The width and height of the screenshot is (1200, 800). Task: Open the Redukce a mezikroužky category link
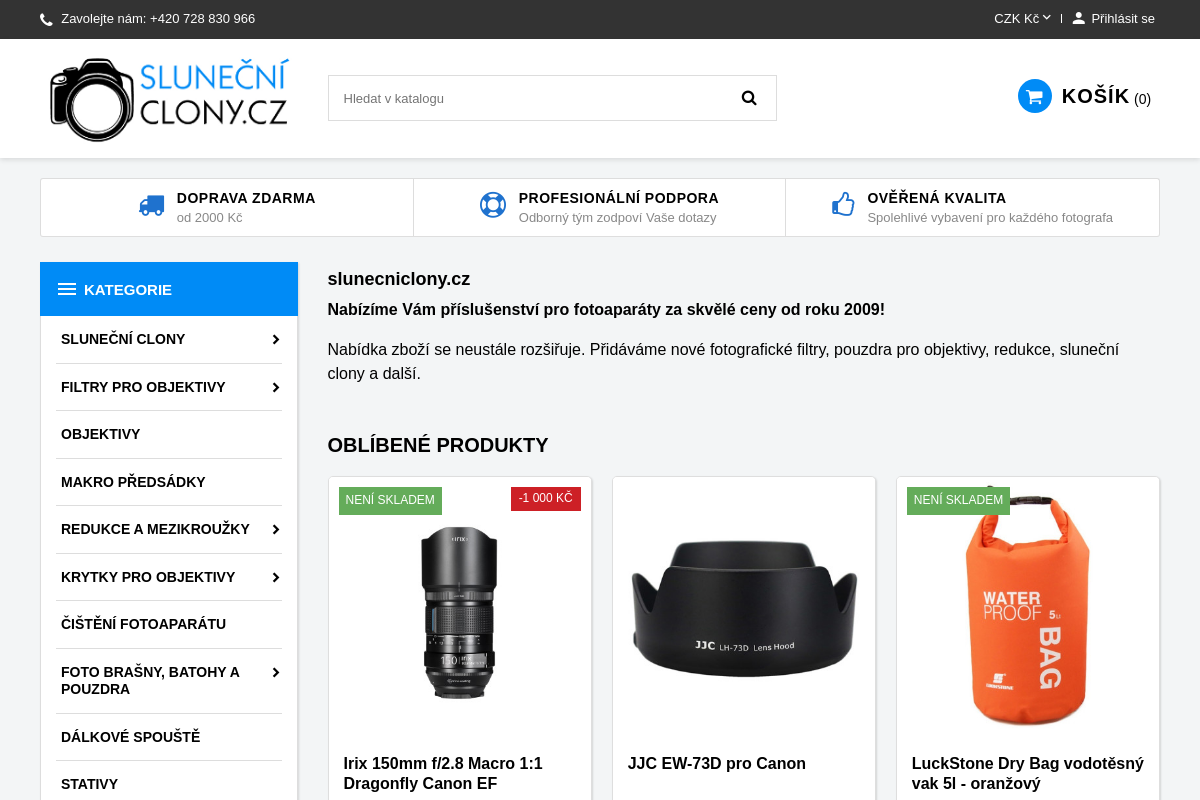155,529
